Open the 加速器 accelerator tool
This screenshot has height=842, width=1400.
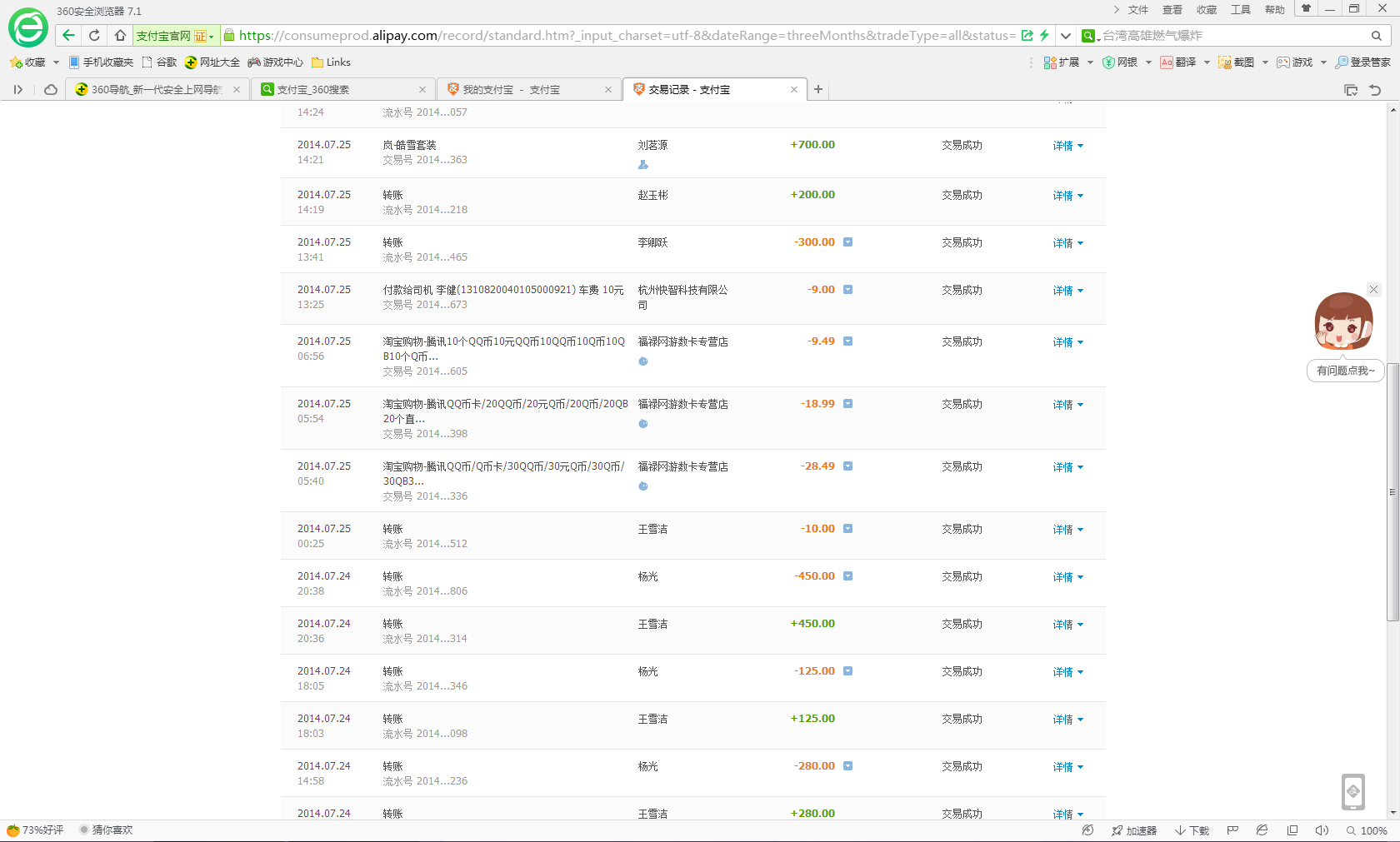(1133, 830)
